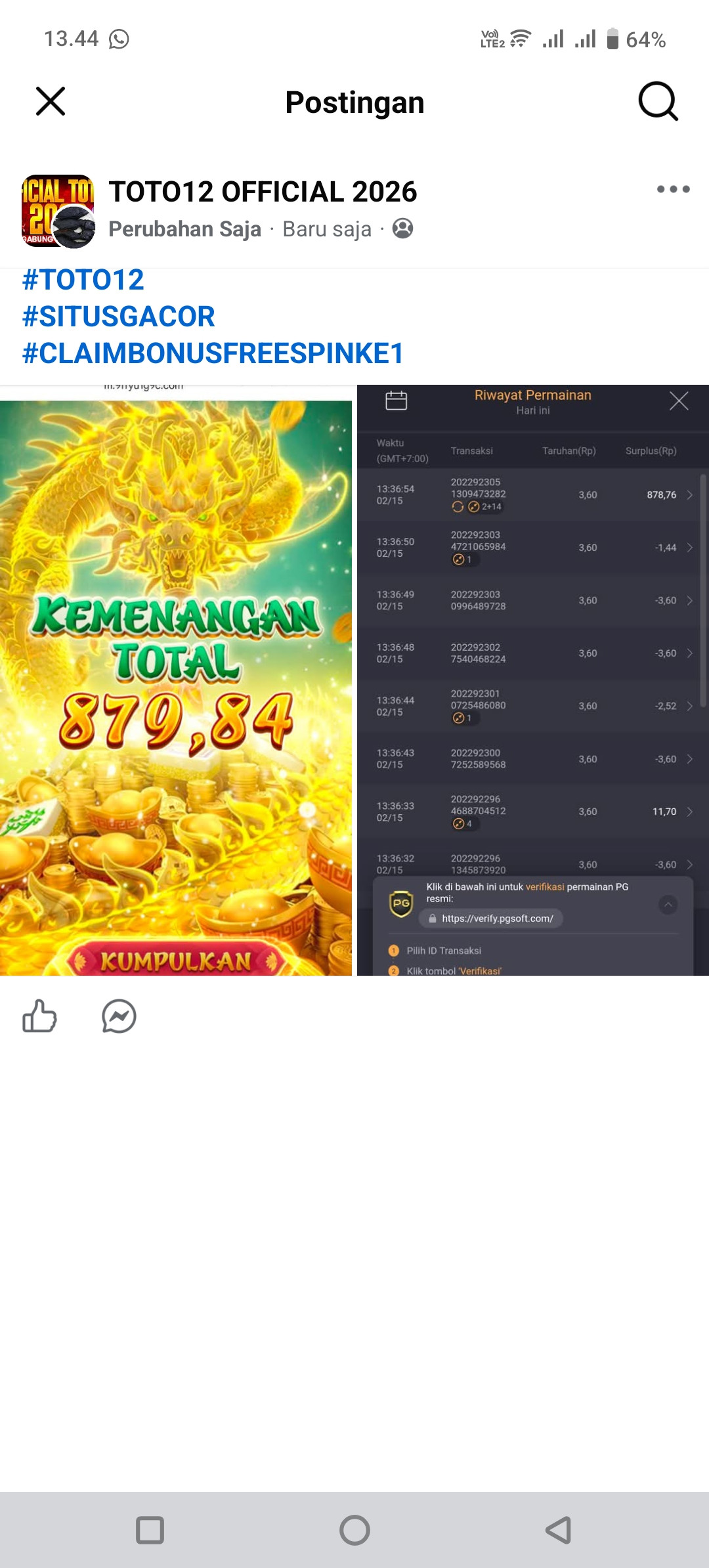Tap the Android recent apps square button

pyautogui.click(x=150, y=1530)
